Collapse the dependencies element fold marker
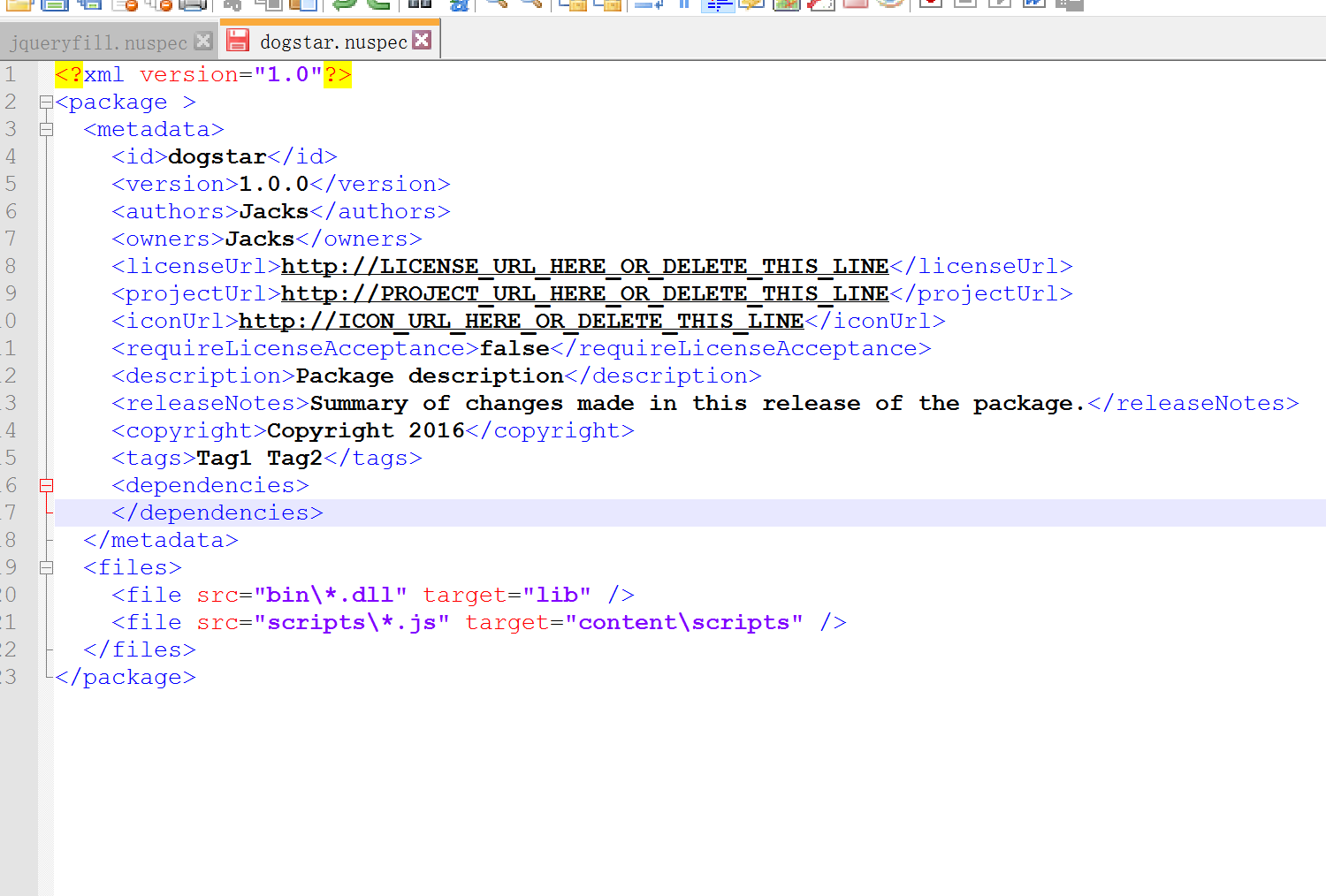 pyautogui.click(x=46, y=485)
